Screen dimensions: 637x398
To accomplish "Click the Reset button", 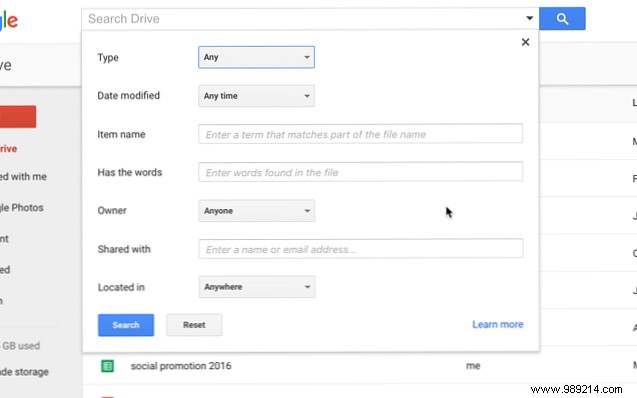I will pos(194,325).
